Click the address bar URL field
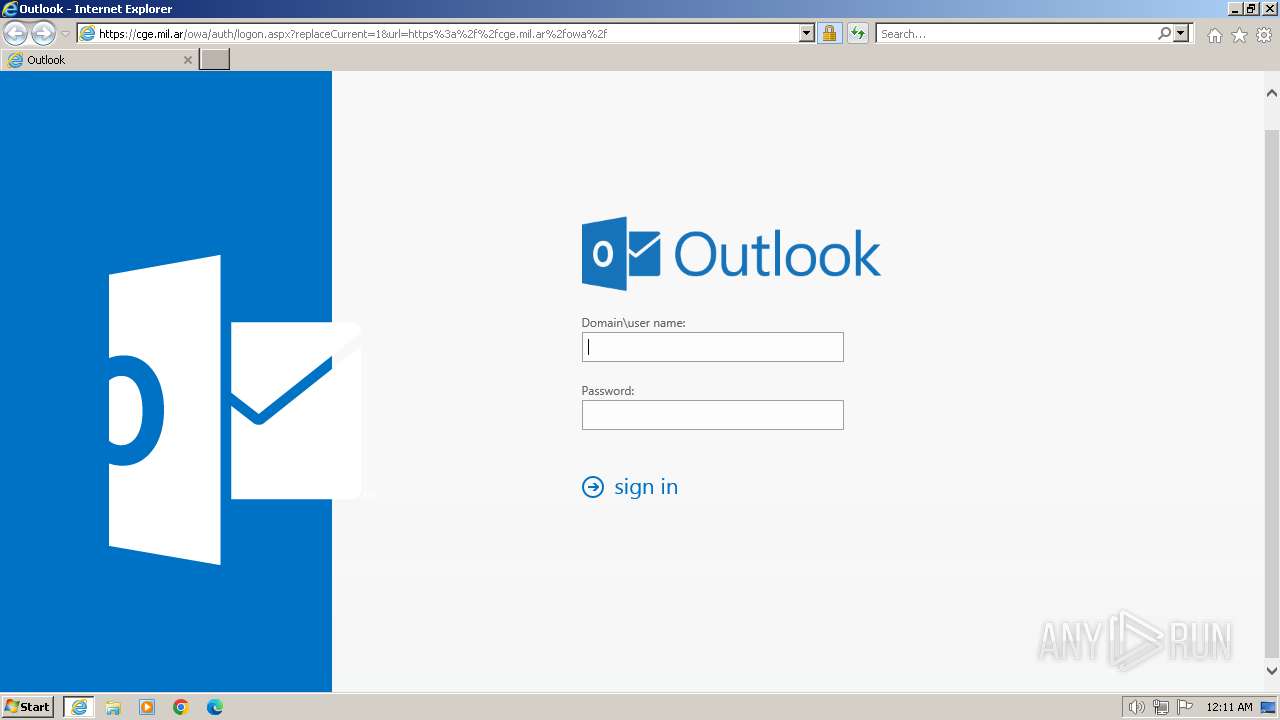The width and height of the screenshot is (1280, 720). [438, 34]
